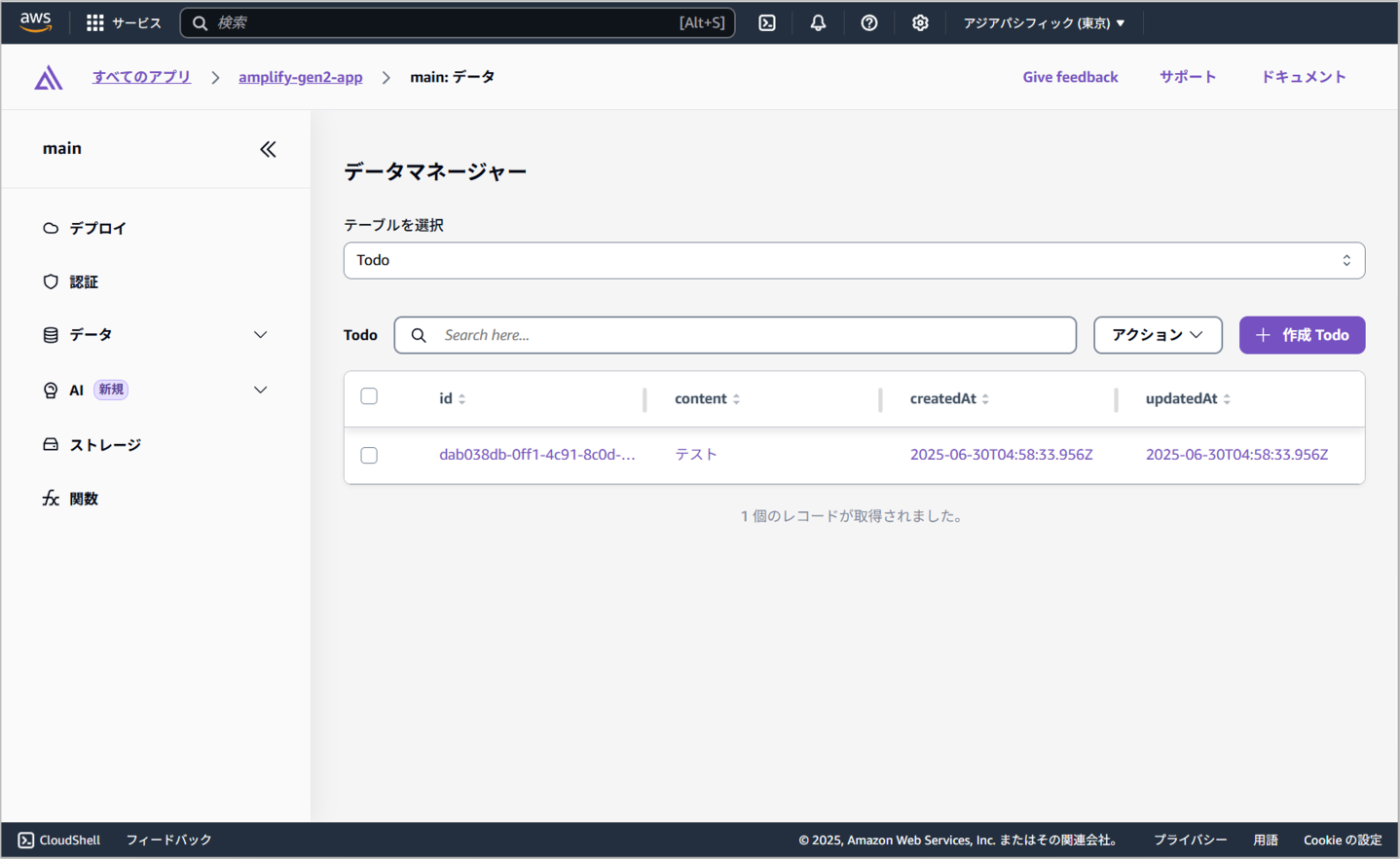Toggle the select-all checkbox in table header

coord(369,396)
